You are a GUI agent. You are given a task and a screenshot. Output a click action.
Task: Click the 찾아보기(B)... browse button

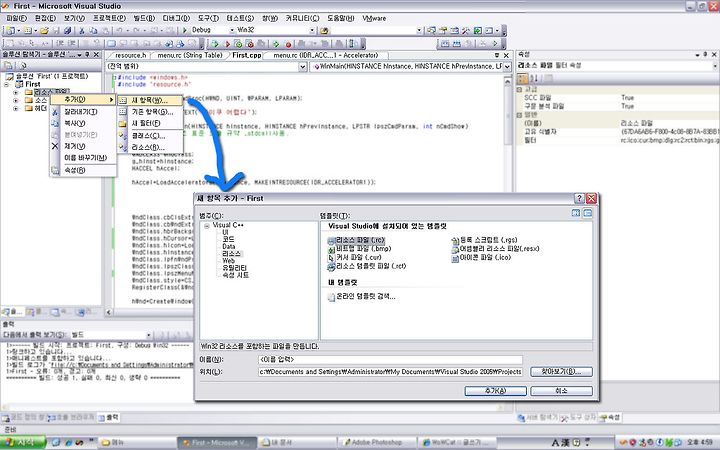point(561,371)
